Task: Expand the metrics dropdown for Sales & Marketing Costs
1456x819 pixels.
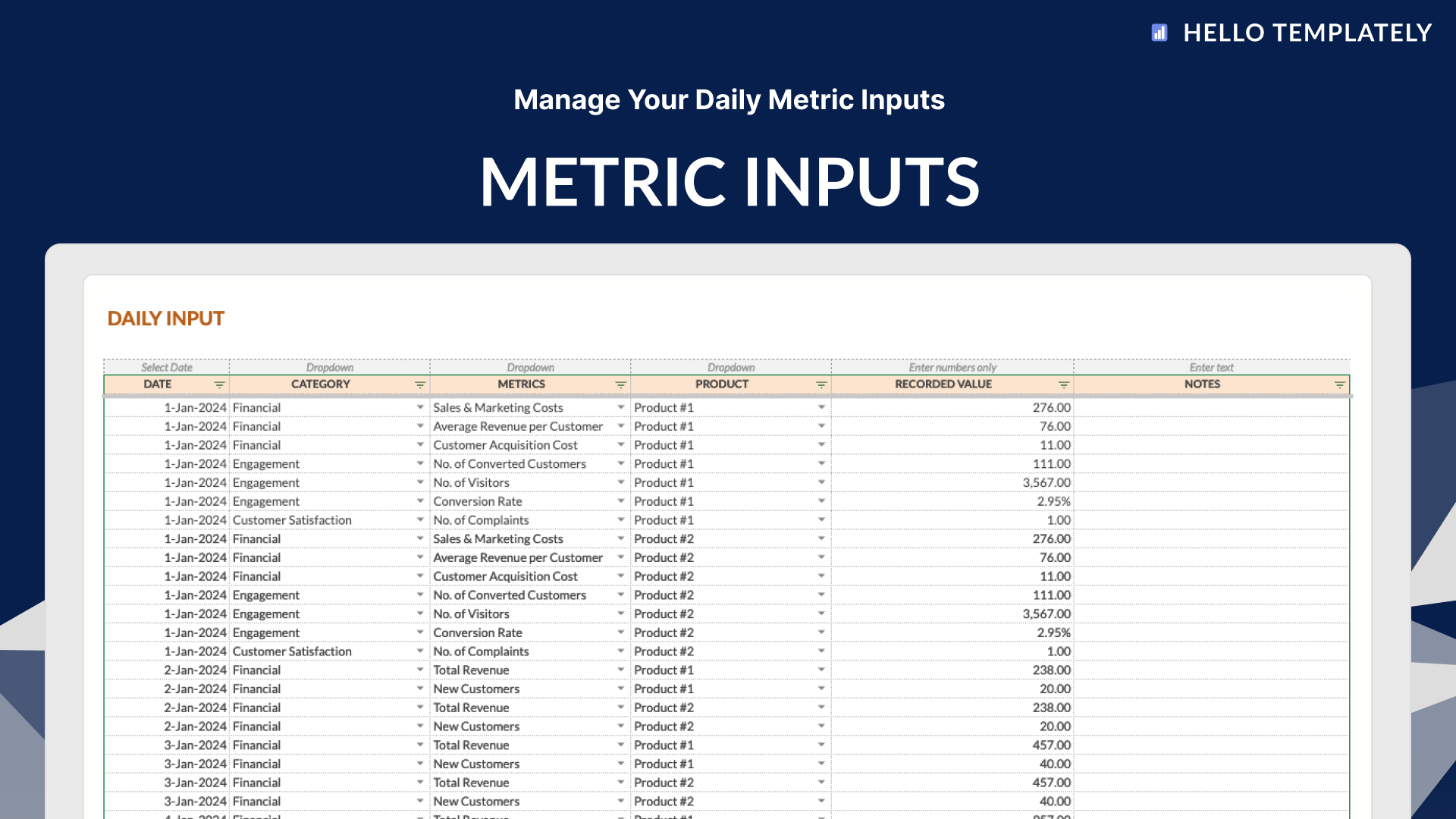Action: (621, 407)
